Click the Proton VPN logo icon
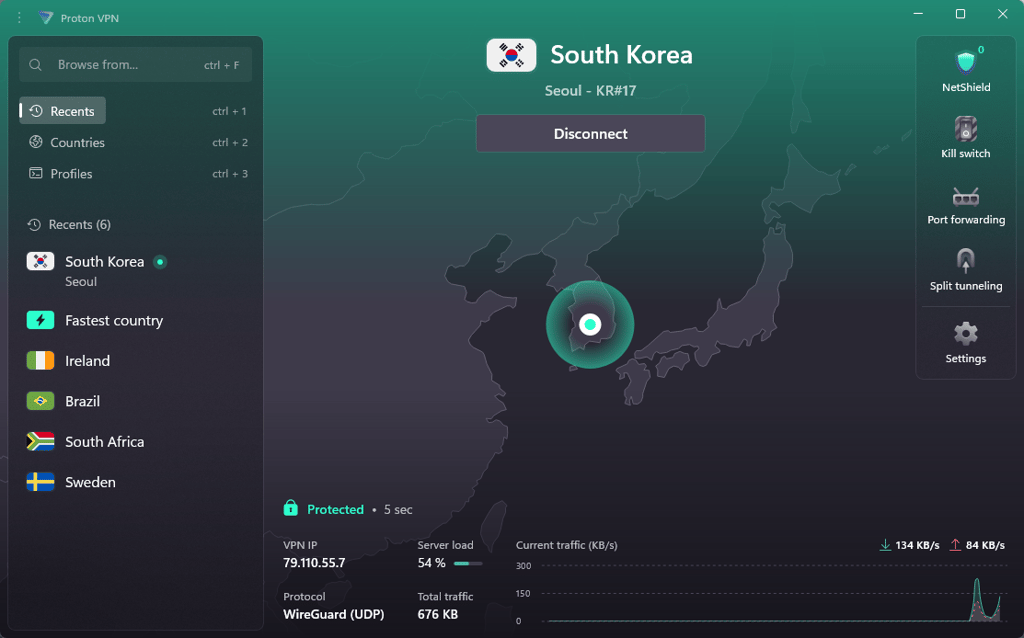 coord(46,18)
